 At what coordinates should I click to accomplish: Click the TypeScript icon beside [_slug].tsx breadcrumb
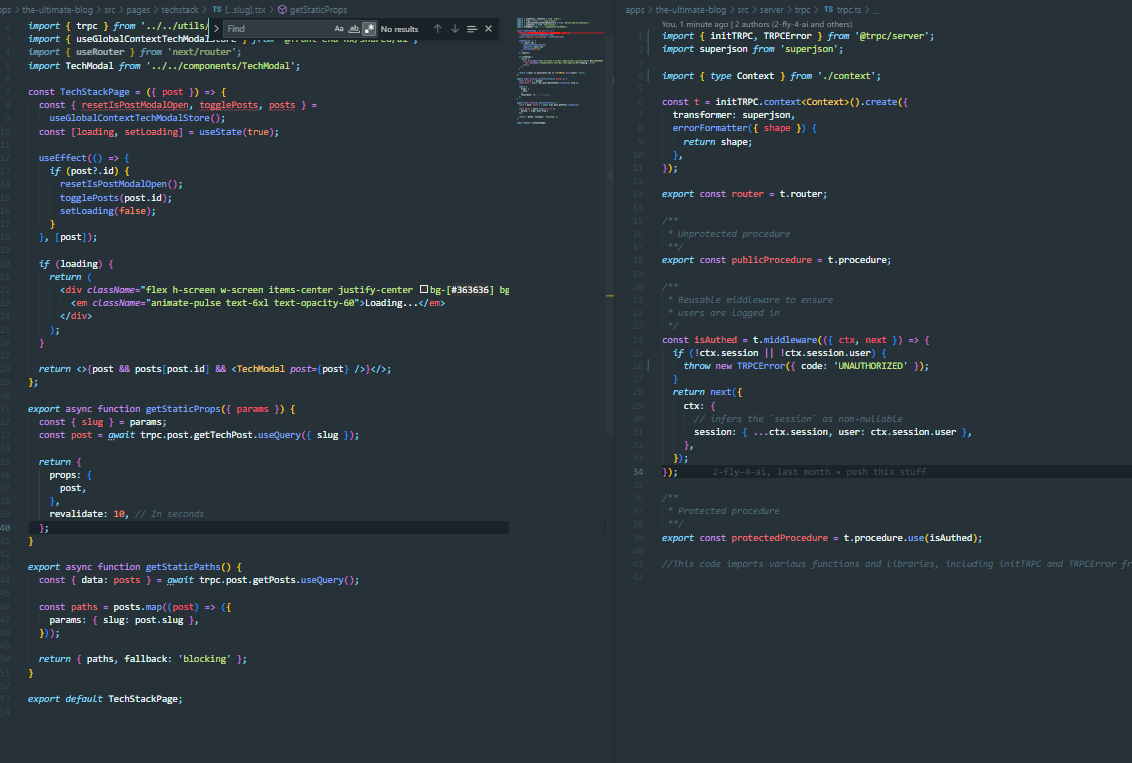(215, 8)
